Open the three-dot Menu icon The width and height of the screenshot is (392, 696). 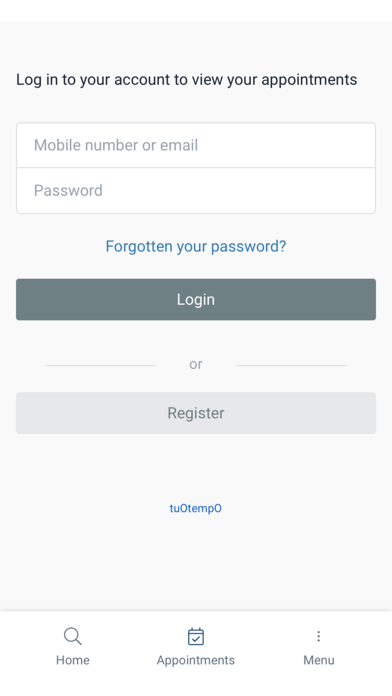(318, 636)
